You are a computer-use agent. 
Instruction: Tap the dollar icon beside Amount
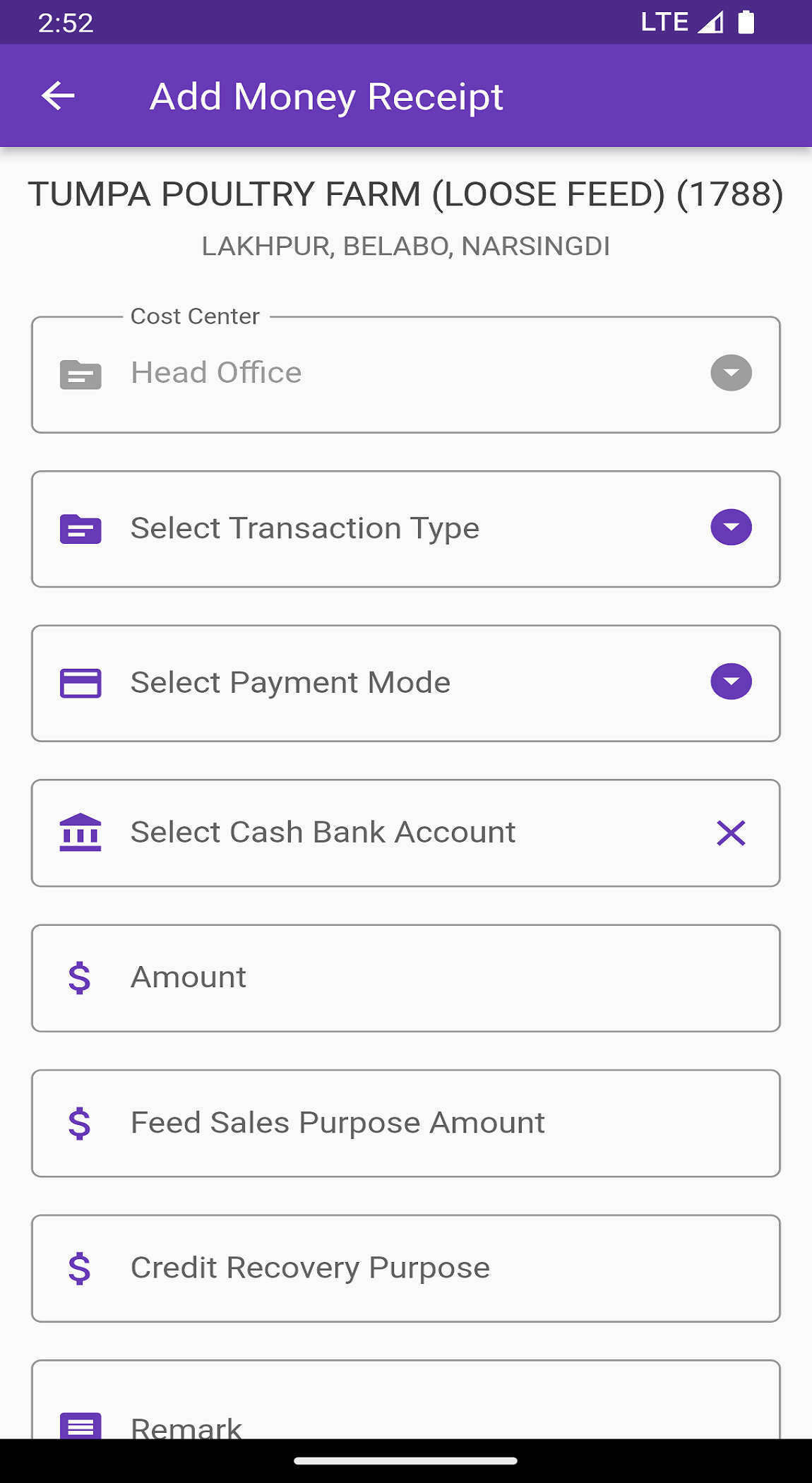pos(80,978)
